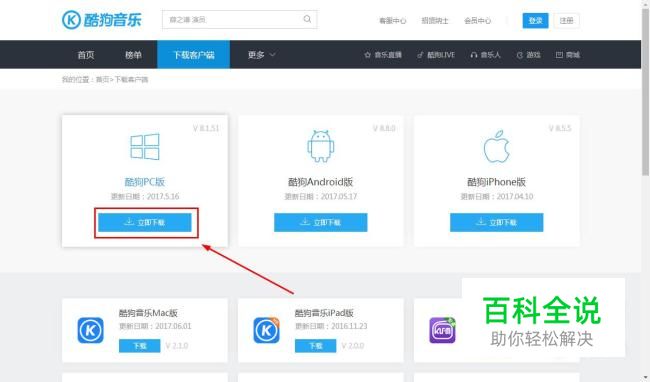Open the 招贤纳士 link
Image resolution: width=650 pixels, height=382 pixels.
point(435,21)
